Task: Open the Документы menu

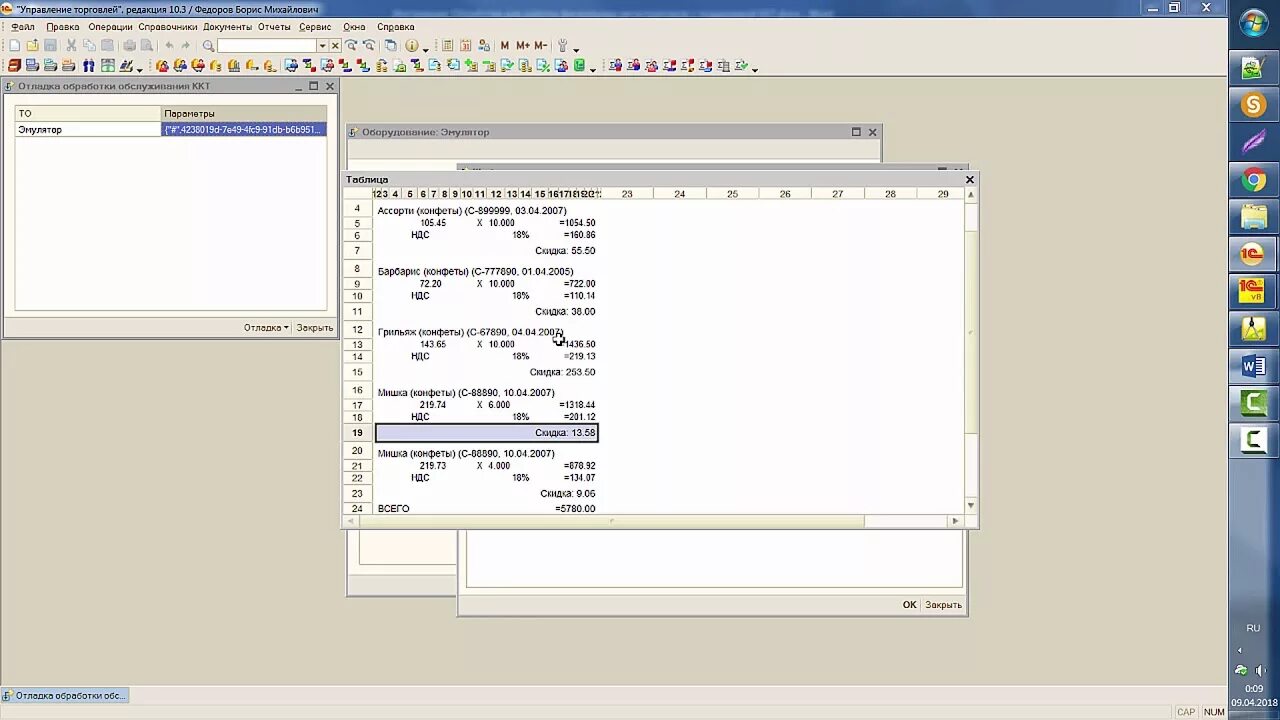Action: click(227, 27)
